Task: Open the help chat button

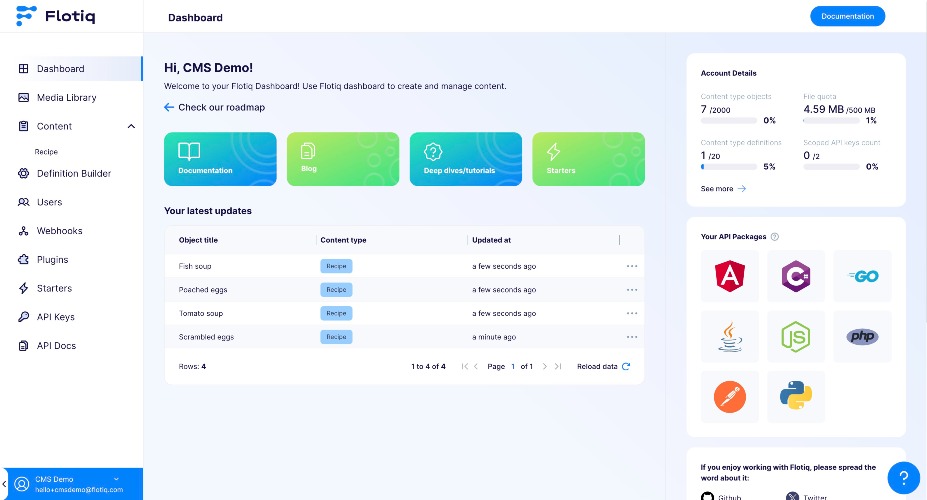Action: 903,478
